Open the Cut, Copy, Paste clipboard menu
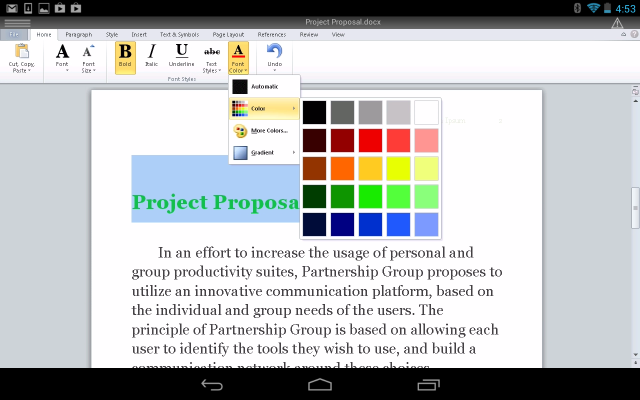 tap(22, 58)
